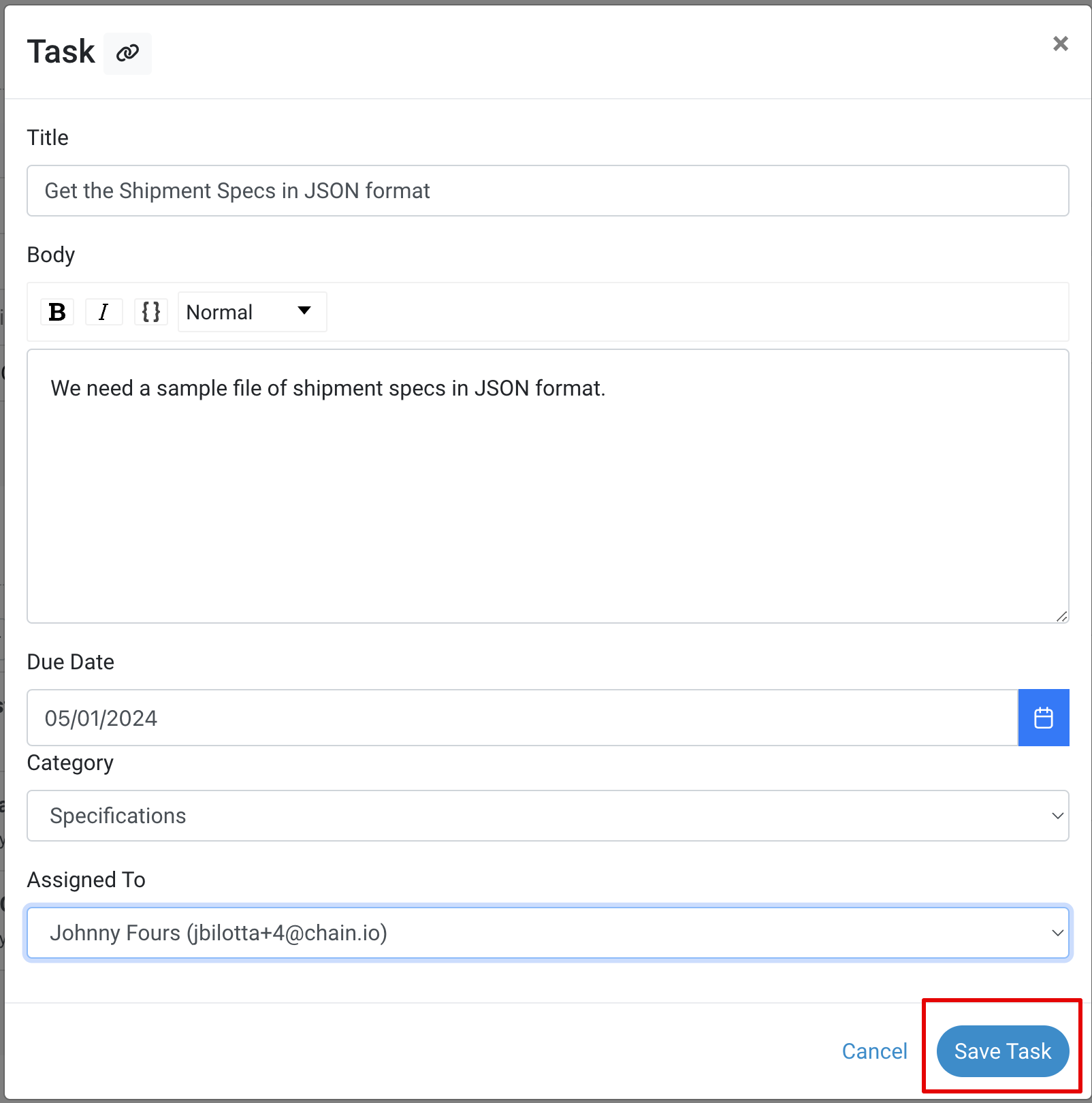This screenshot has height=1103, width=1092.
Task: Open the Category dropdown showing Specifications
Action: 547,816
